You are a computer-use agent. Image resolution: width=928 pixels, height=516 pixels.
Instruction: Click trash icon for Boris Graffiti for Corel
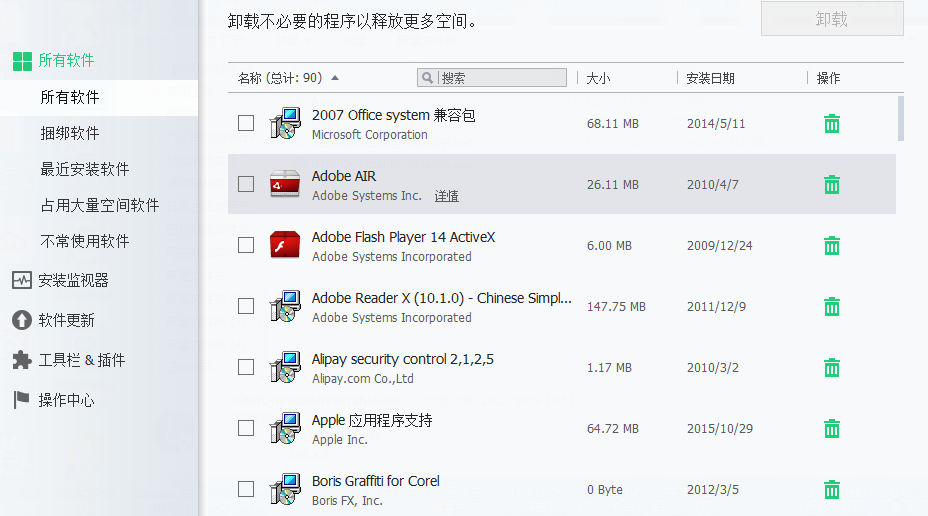click(832, 489)
